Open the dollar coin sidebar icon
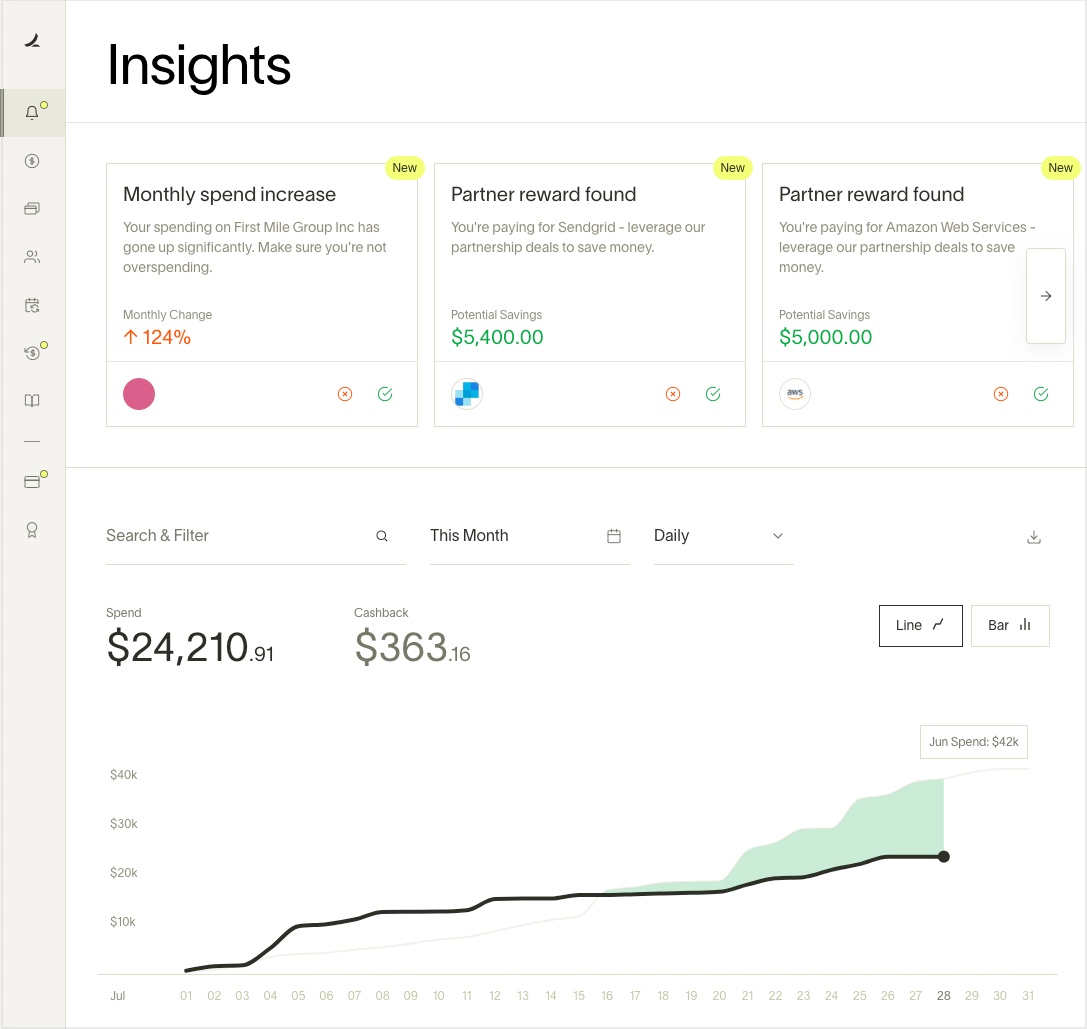This screenshot has width=1087, height=1029. [x=32, y=161]
